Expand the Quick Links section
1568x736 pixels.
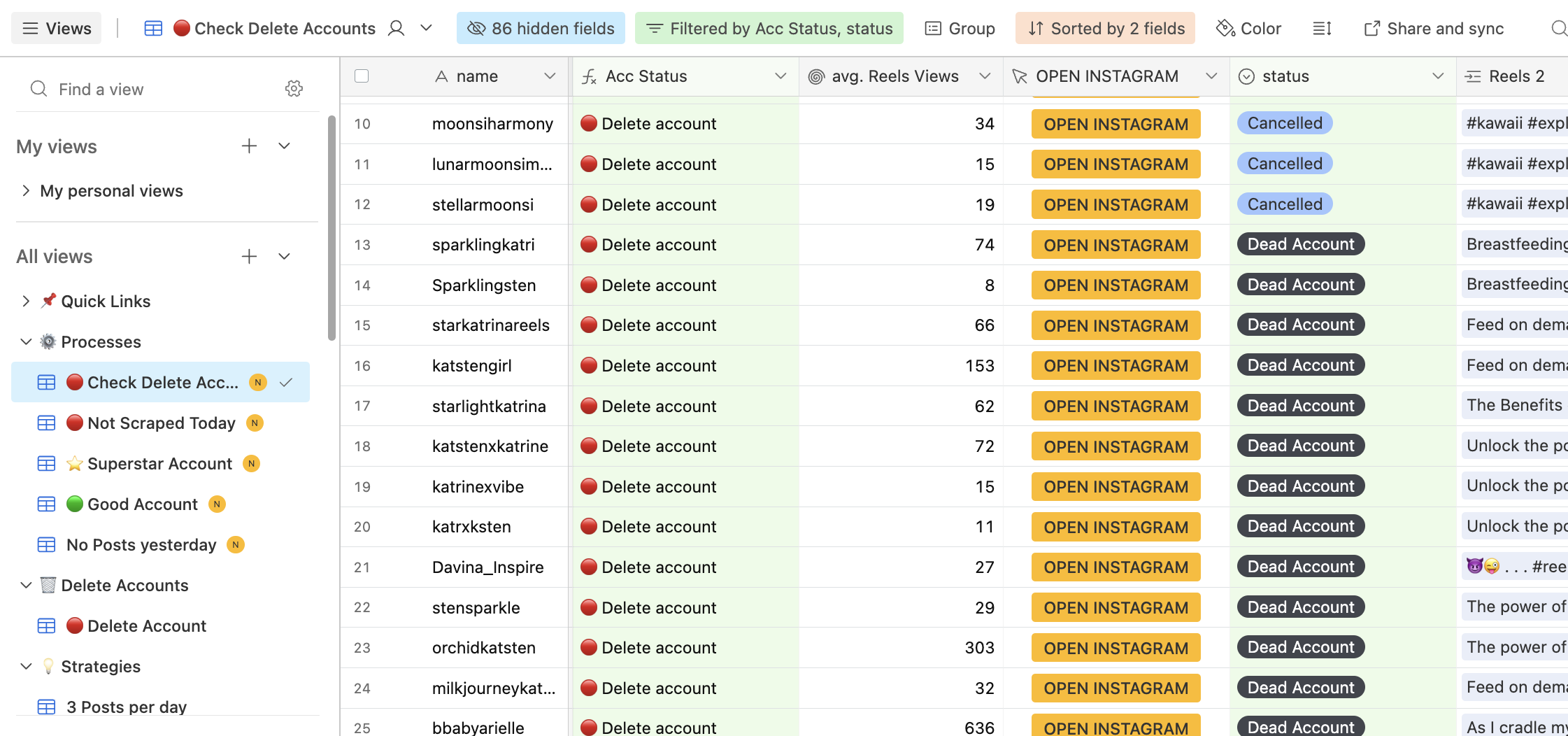pyautogui.click(x=26, y=301)
